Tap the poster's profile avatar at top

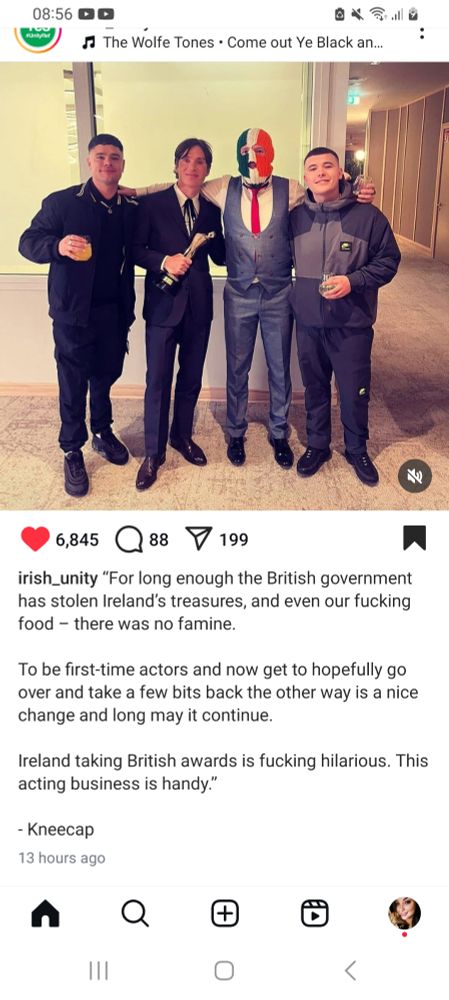tap(37, 38)
